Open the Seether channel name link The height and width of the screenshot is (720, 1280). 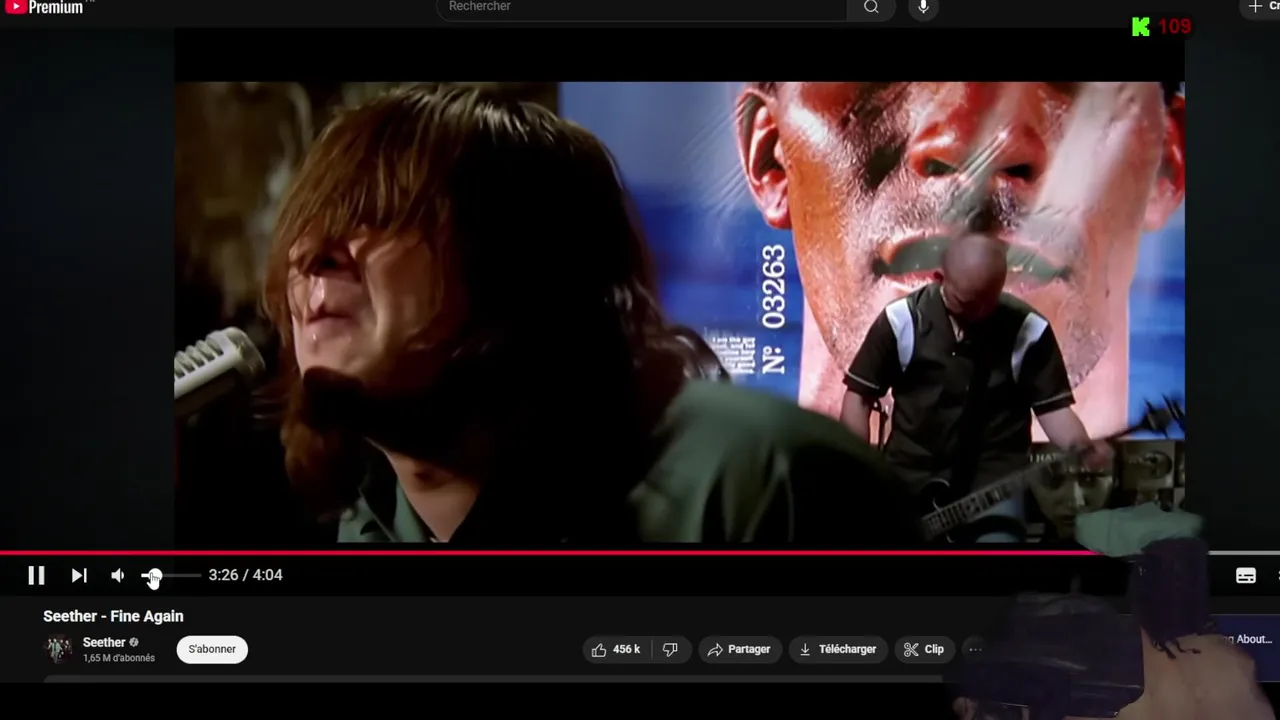coord(104,642)
